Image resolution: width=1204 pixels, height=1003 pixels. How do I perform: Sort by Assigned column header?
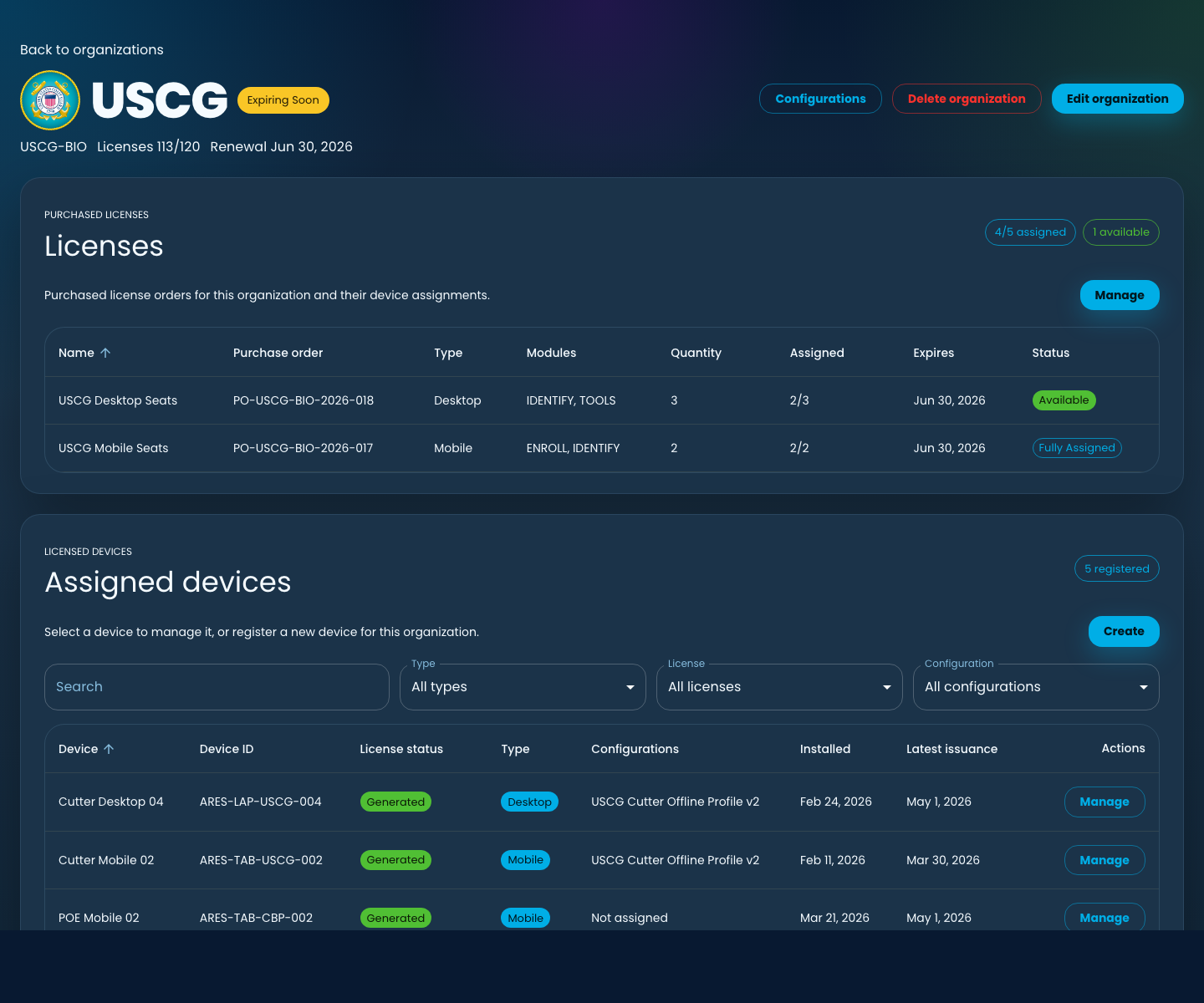coord(817,353)
